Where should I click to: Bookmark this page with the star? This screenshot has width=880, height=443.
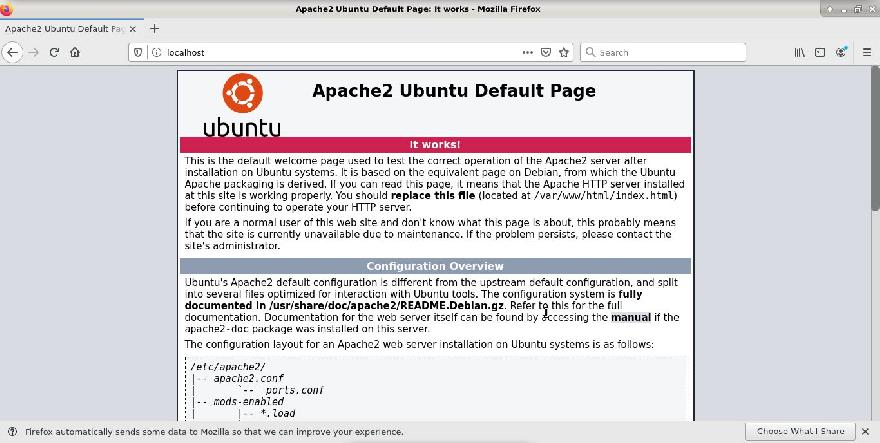(564, 52)
